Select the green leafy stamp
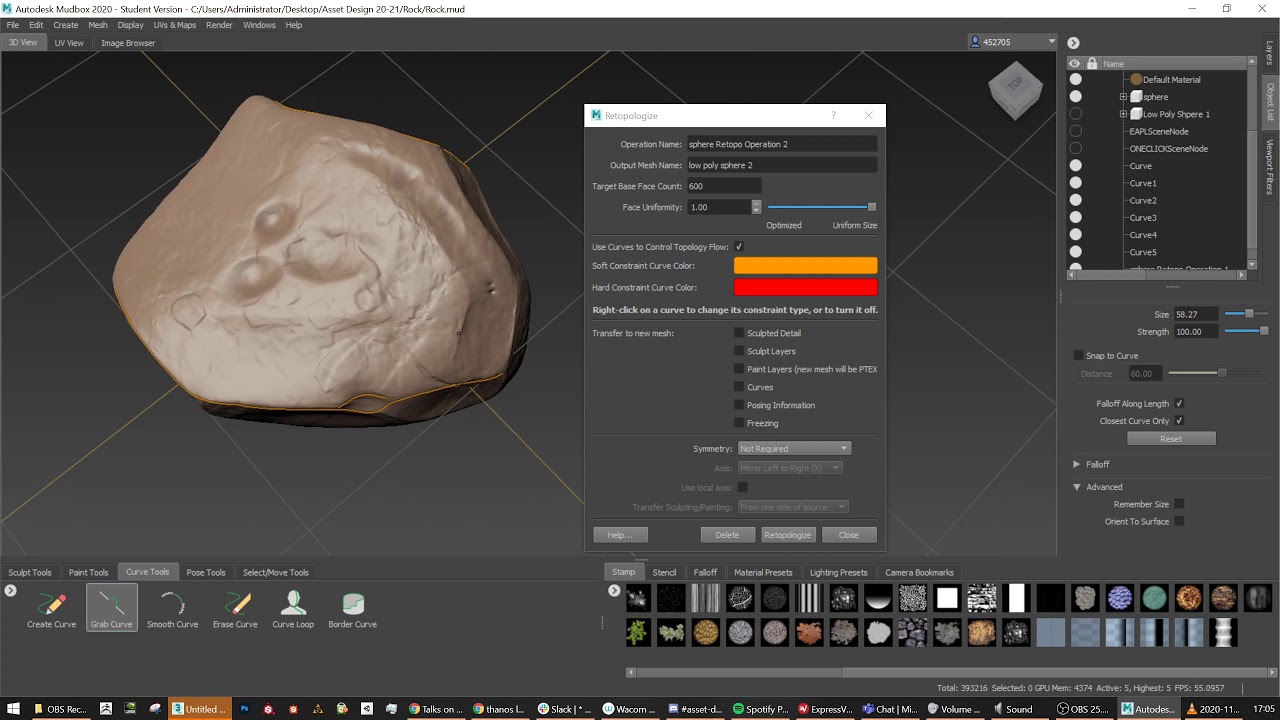1280x720 pixels. pyautogui.click(x=637, y=632)
